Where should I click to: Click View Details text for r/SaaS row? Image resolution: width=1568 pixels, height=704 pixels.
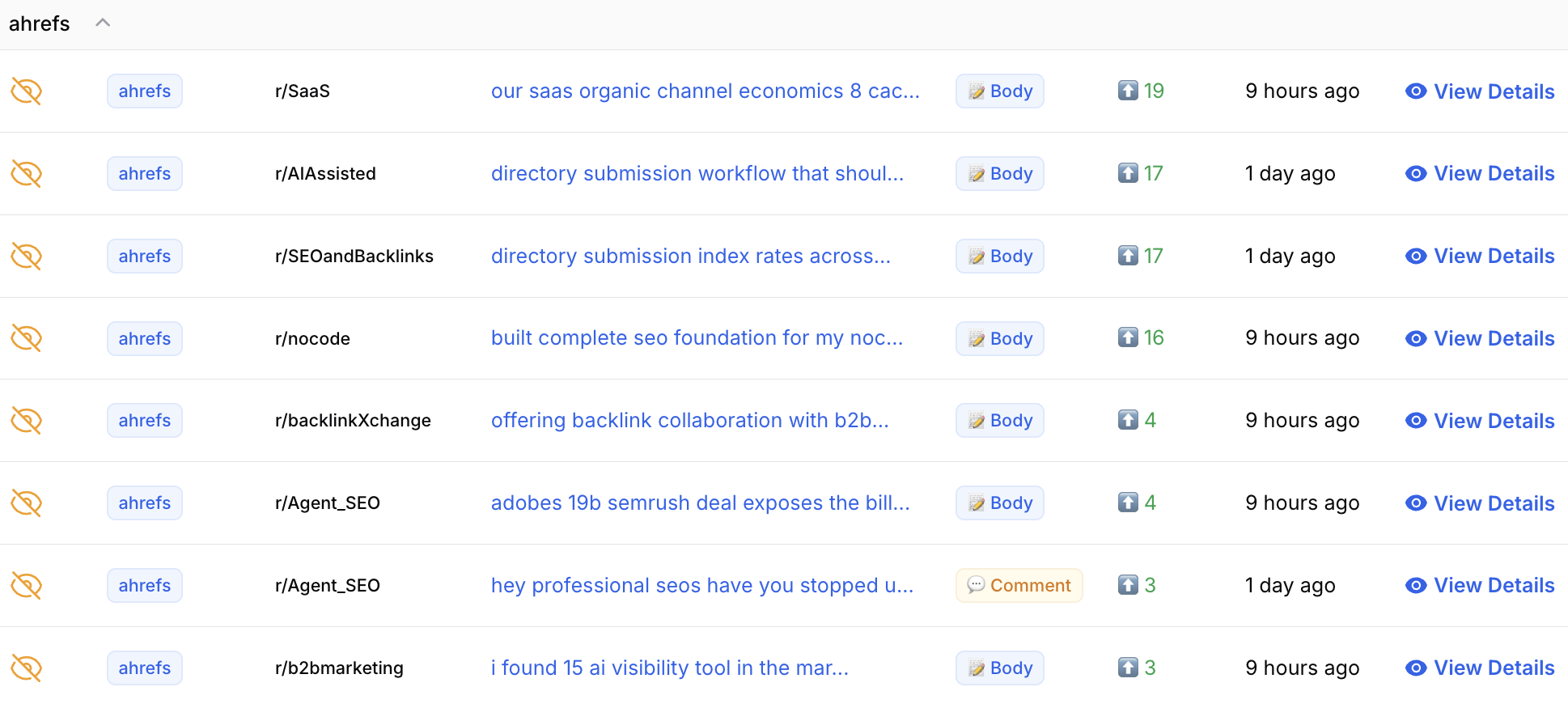1494,91
